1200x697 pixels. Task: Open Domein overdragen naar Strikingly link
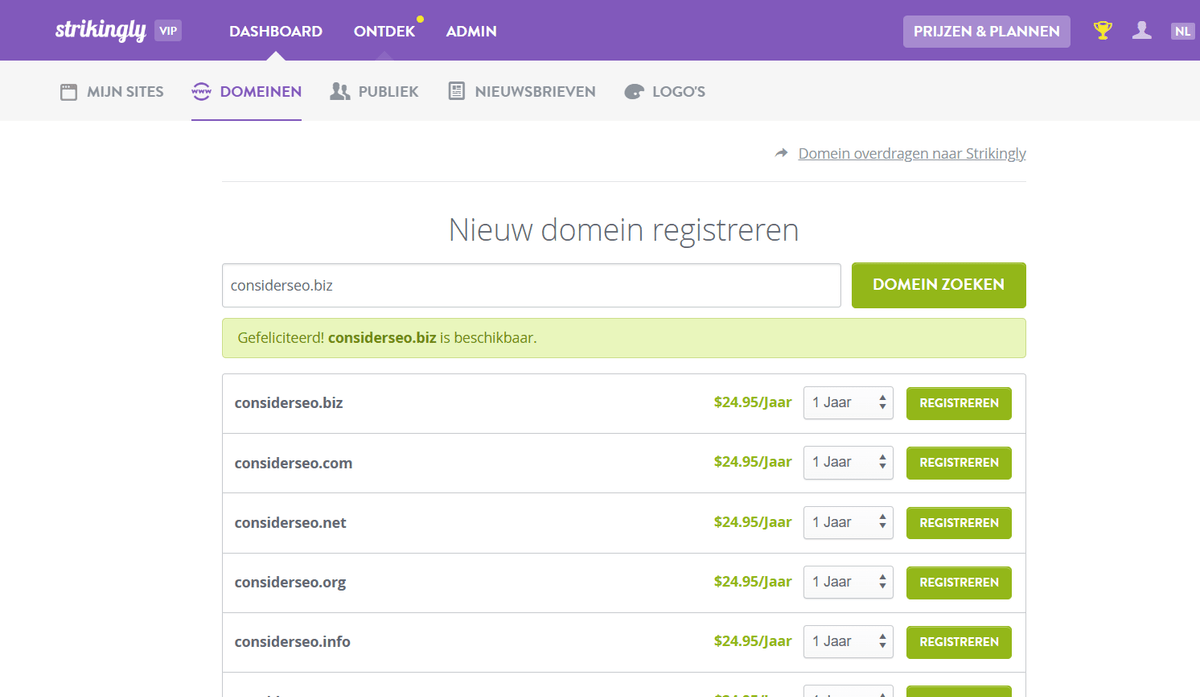tap(911, 153)
